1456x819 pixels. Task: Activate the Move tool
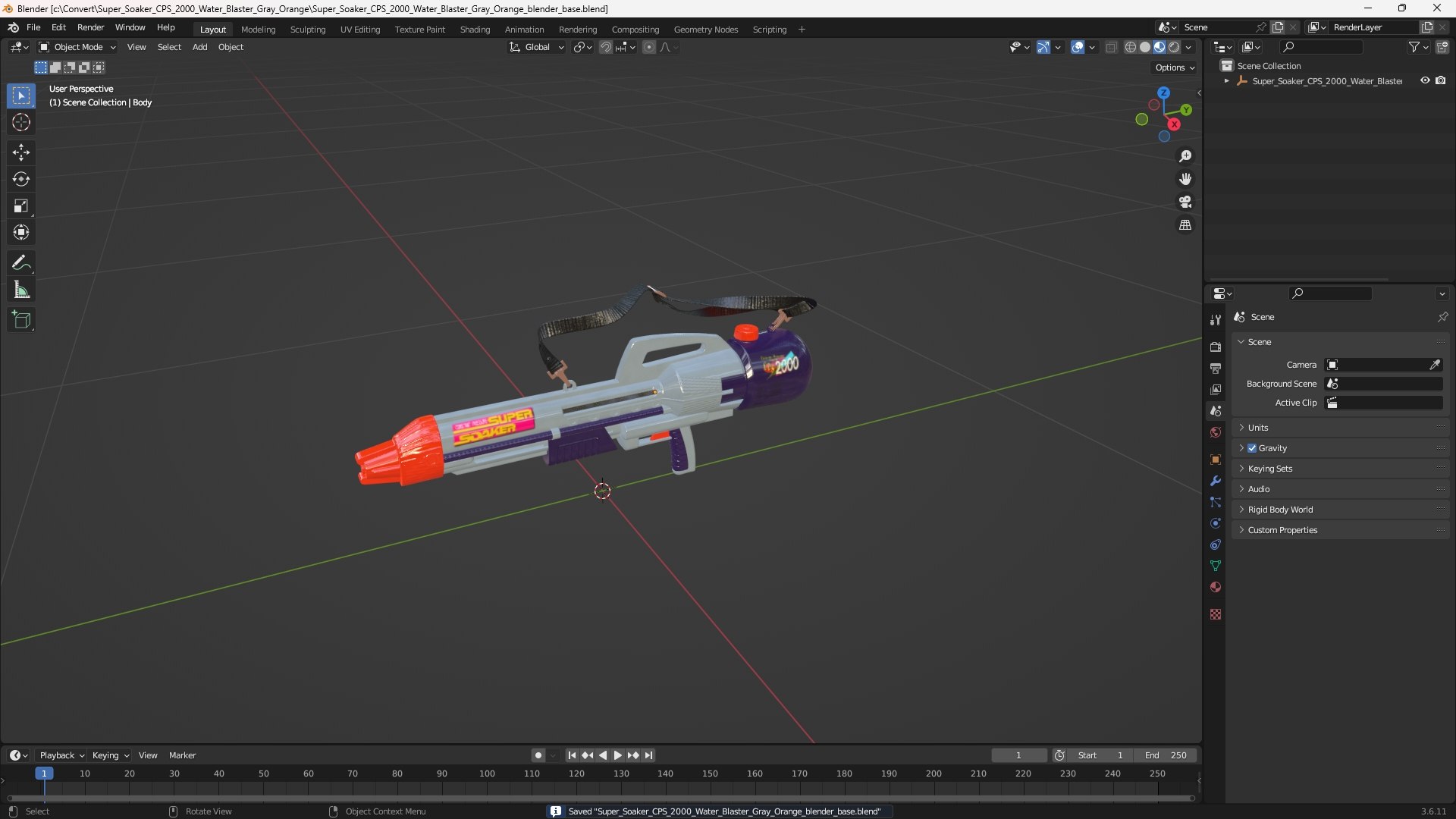tap(21, 152)
